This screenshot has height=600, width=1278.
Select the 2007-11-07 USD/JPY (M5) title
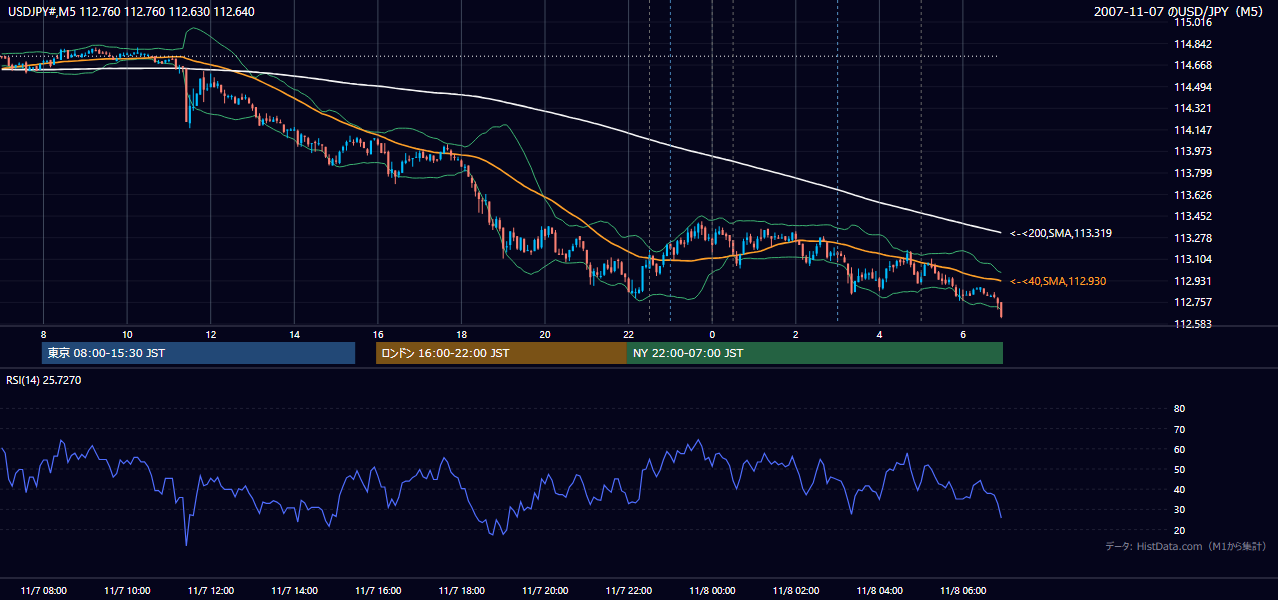click(x=1180, y=12)
